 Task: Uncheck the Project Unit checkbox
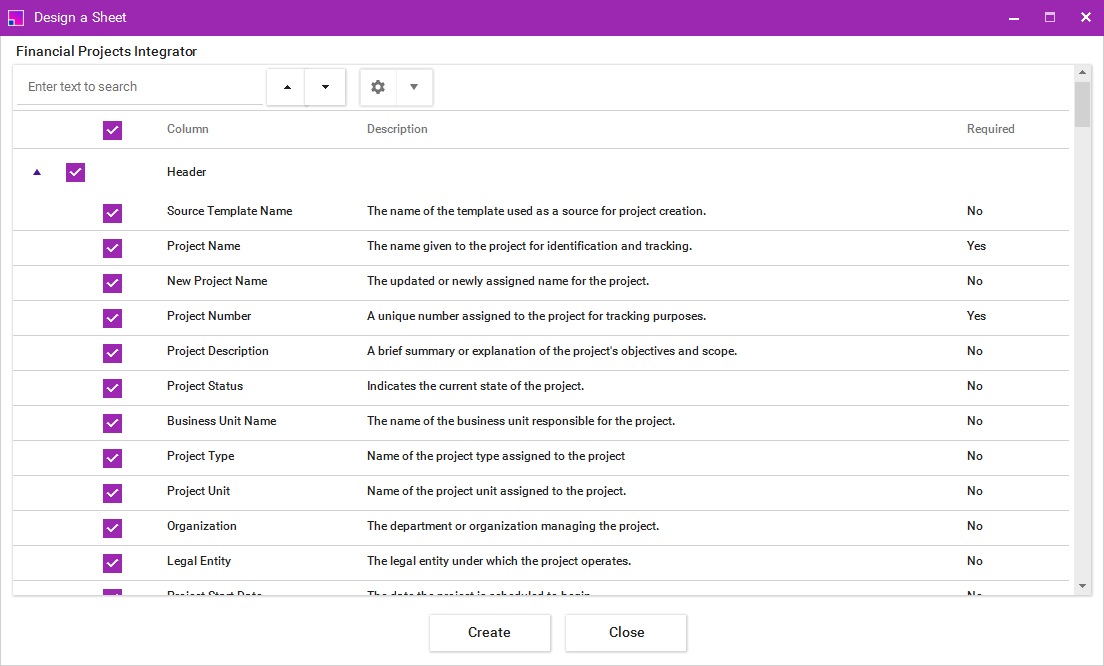113,494
